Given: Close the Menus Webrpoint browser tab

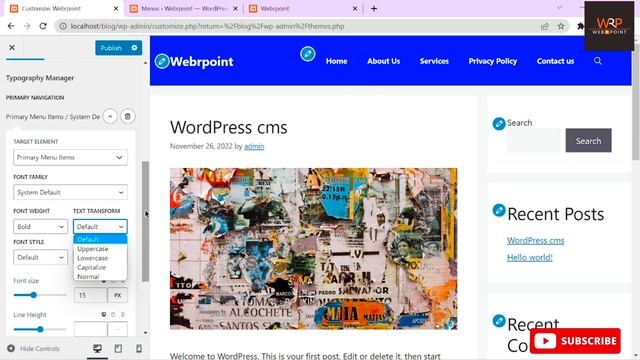Looking at the screenshot, I should [235, 9].
